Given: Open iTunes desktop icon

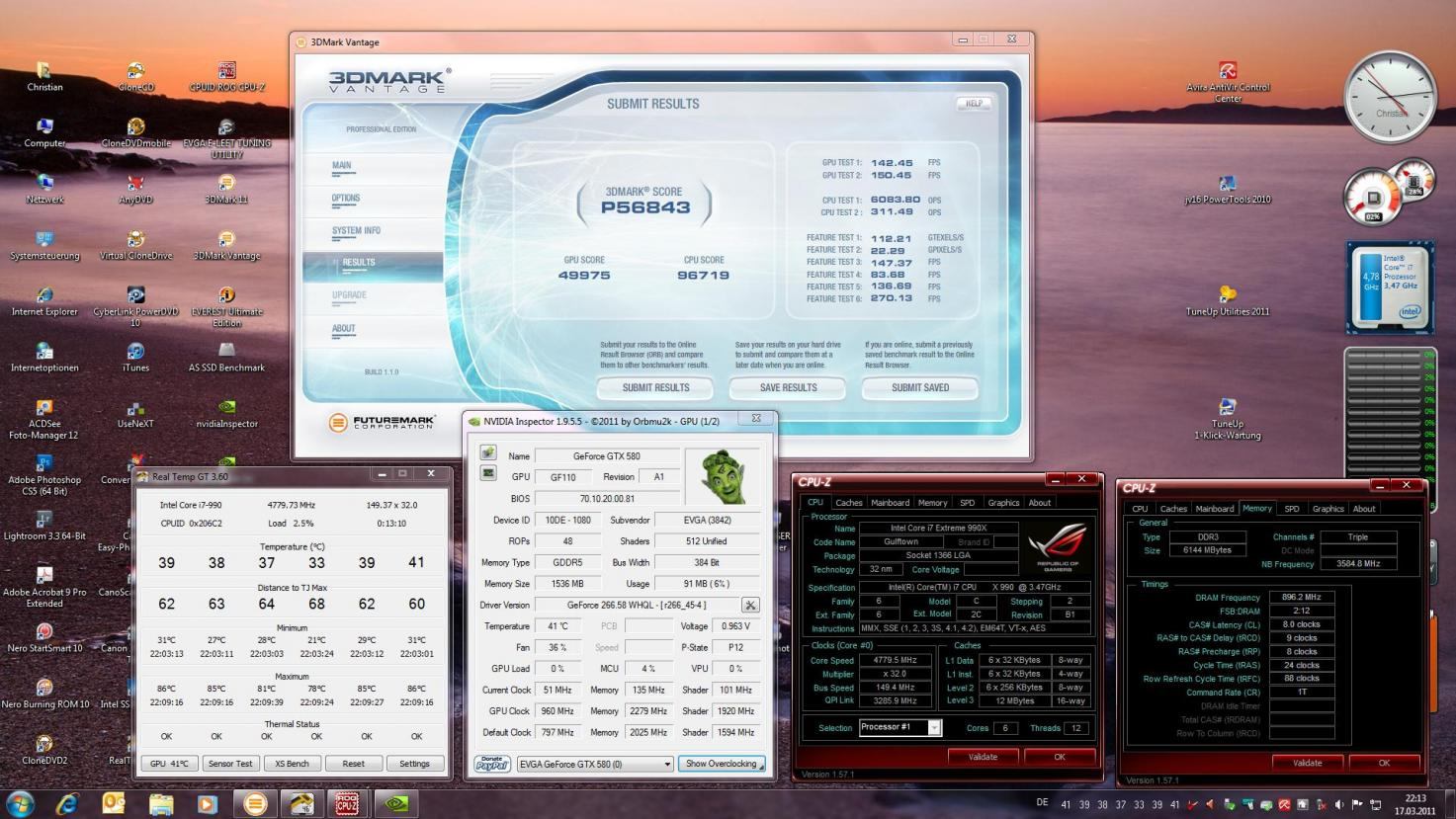Looking at the screenshot, I should (x=135, y=358).
